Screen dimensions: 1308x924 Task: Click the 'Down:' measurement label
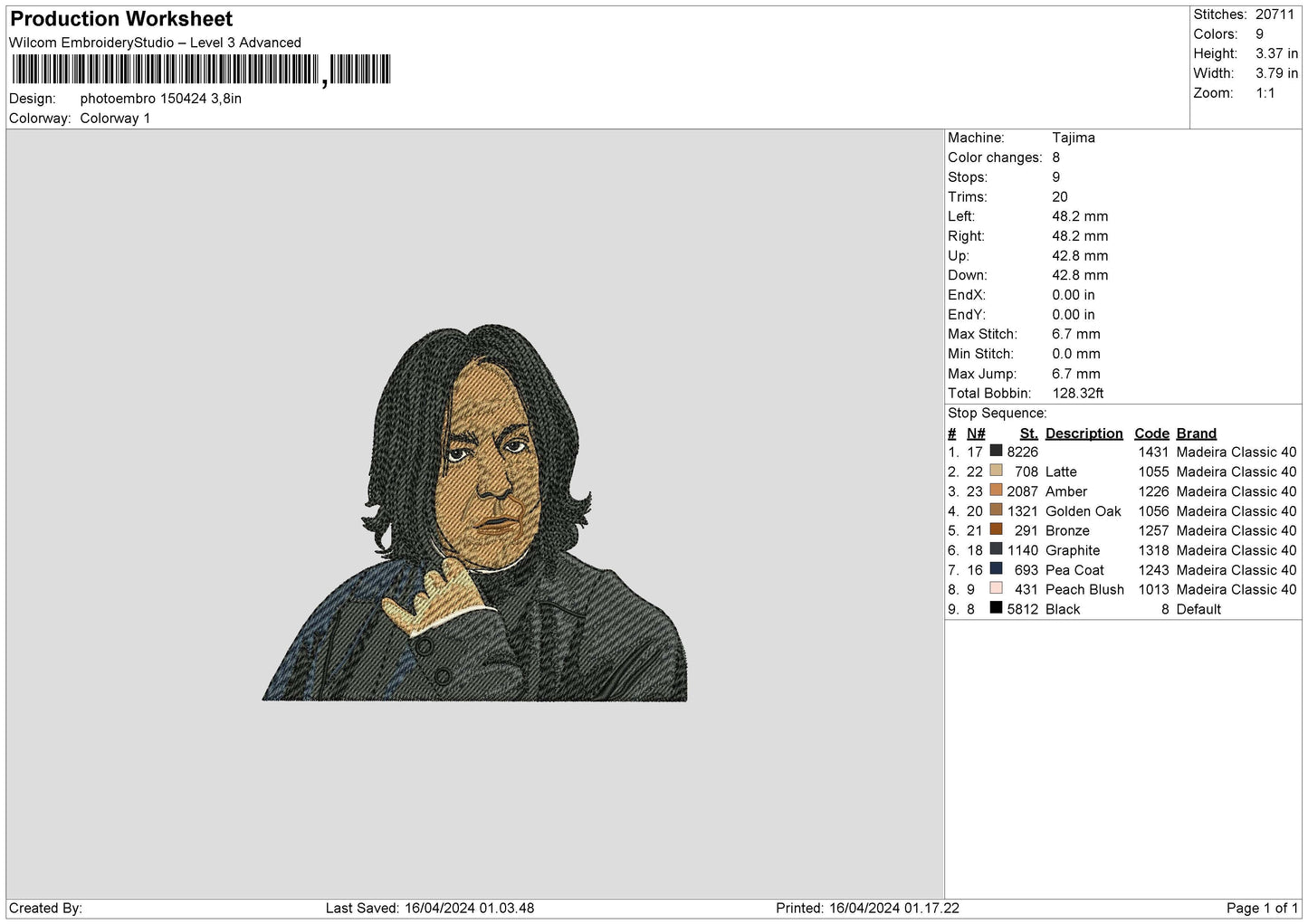(x=967, y=275)
